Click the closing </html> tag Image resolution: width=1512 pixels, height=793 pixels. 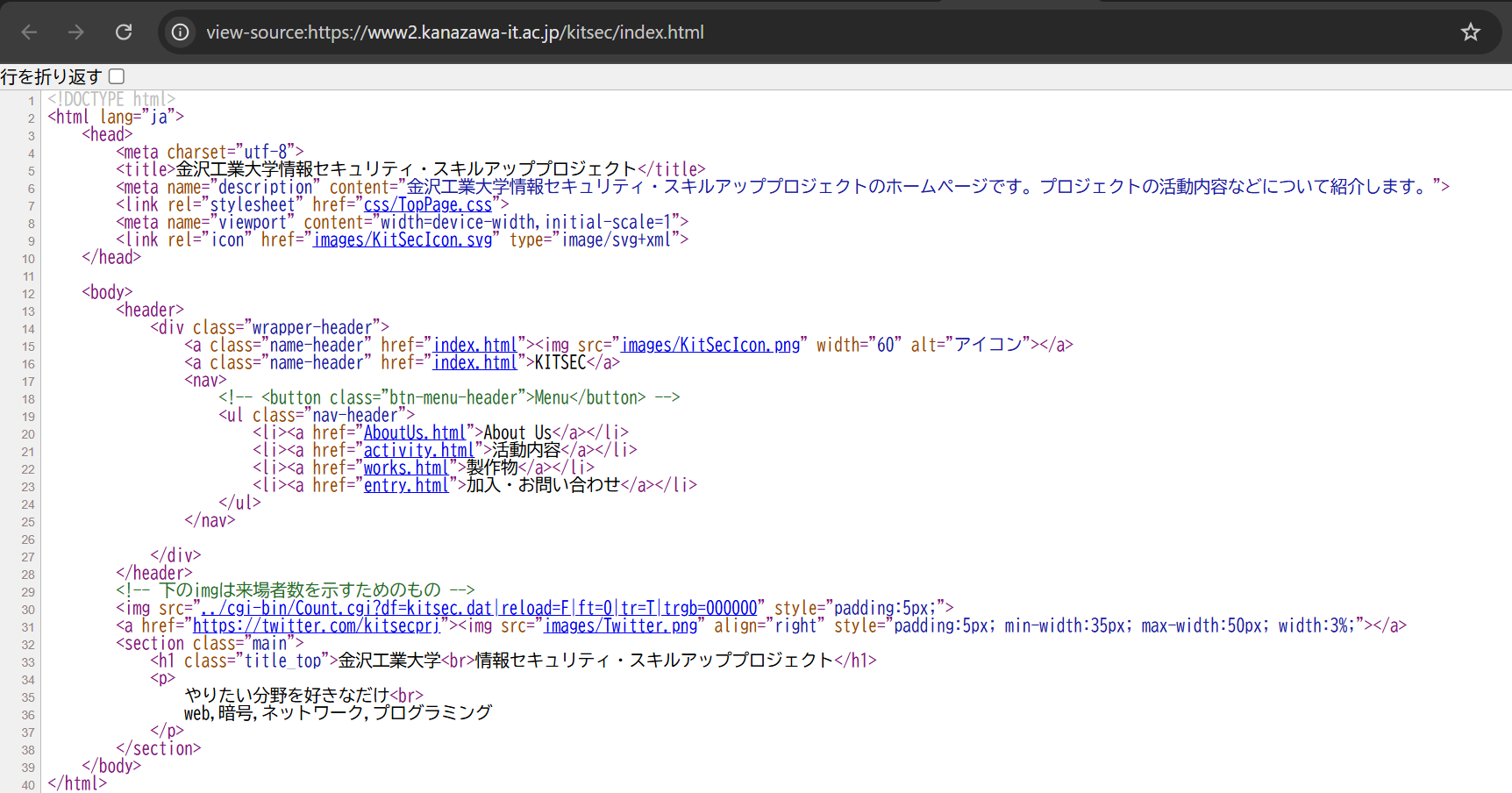pos(77,783)
